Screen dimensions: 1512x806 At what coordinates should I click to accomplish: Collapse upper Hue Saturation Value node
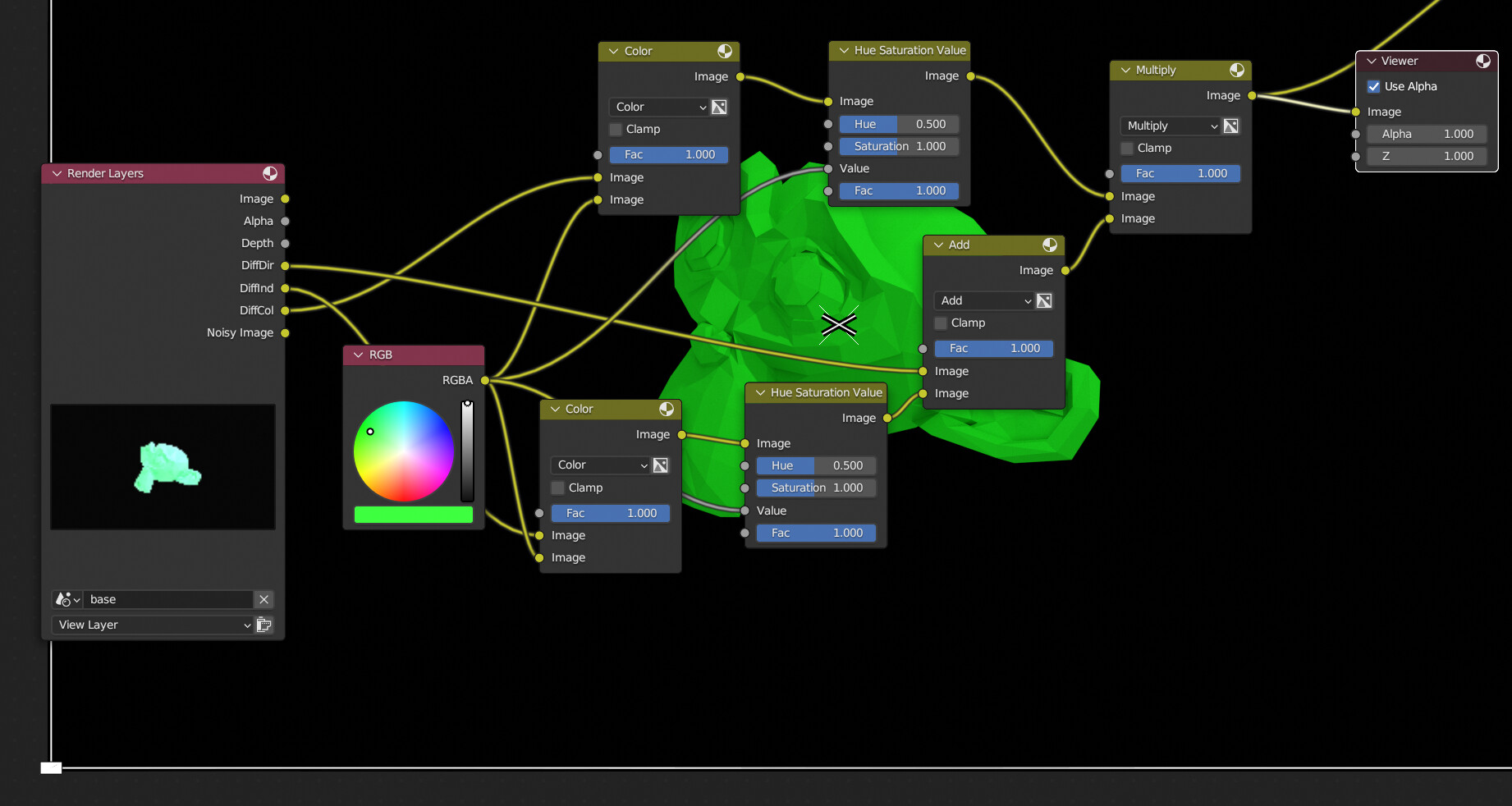pos(844,50)
